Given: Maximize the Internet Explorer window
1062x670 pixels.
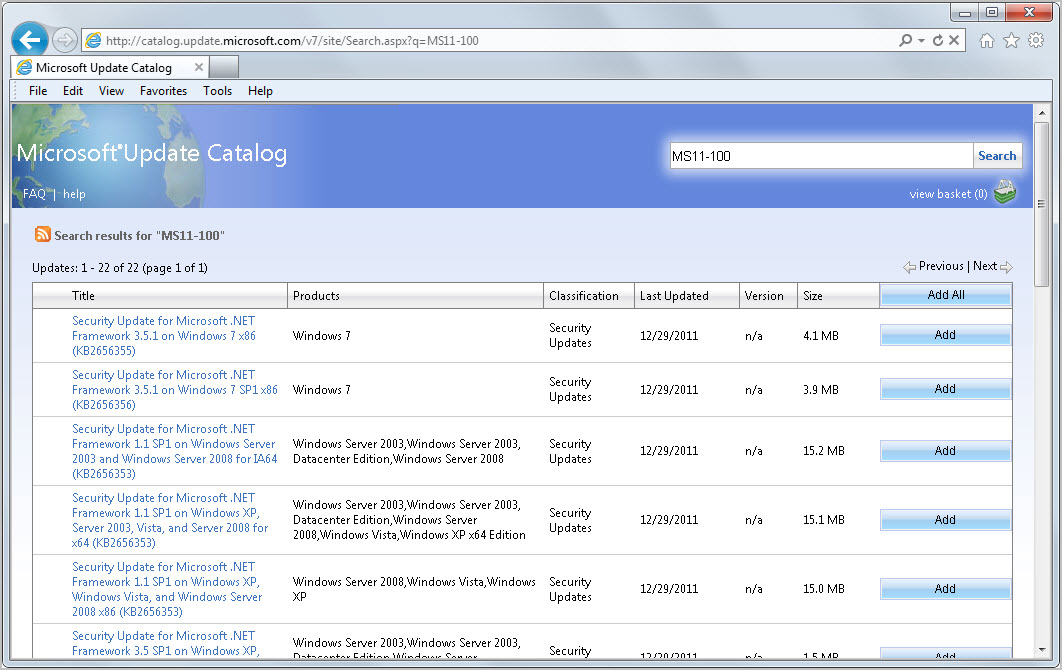Looking at the screenshot, I should [992, 12].
